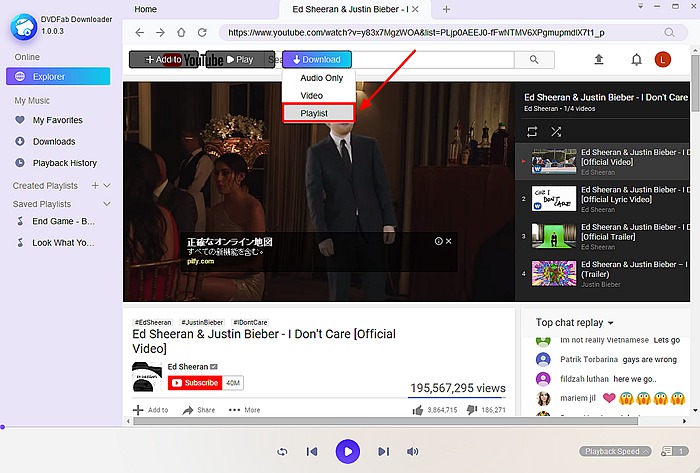The width and height of the screenshot is (700, 473).
Task: Mute the player volume
Action: [x=412, y=452]
